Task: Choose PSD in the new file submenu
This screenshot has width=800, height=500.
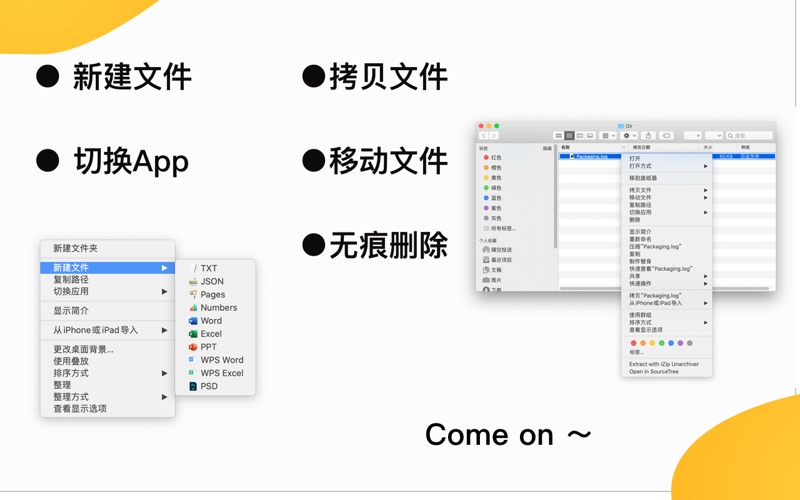Action: [215, 386]
